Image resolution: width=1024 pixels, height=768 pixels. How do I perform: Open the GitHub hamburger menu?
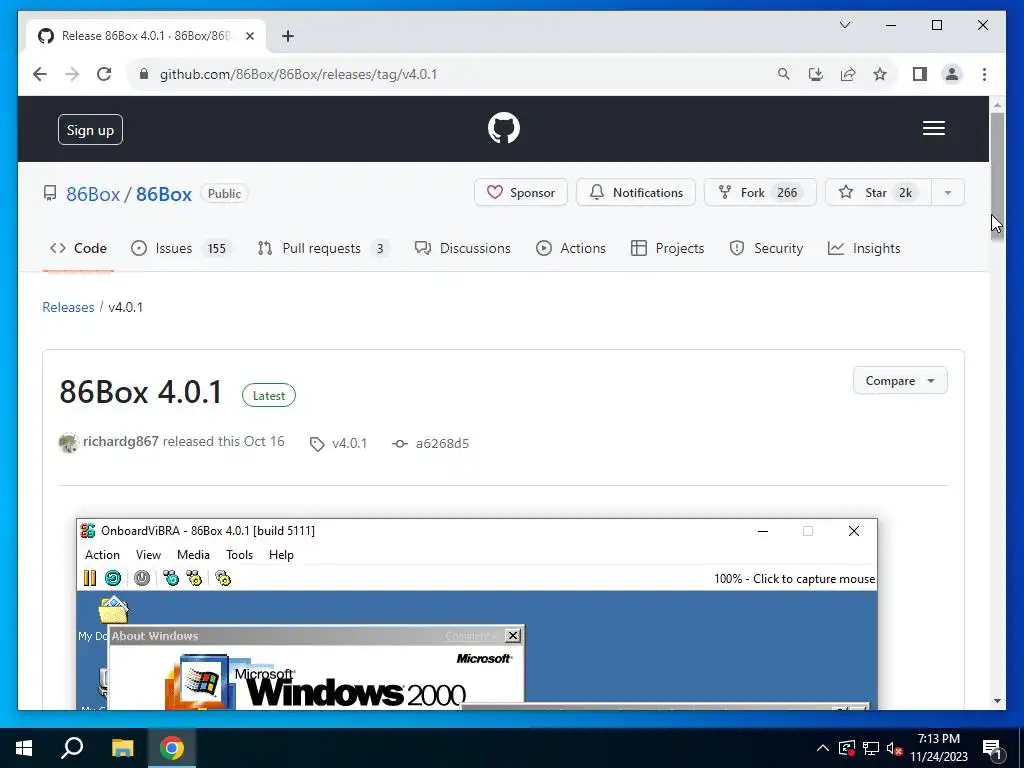(x=933, y=128)
